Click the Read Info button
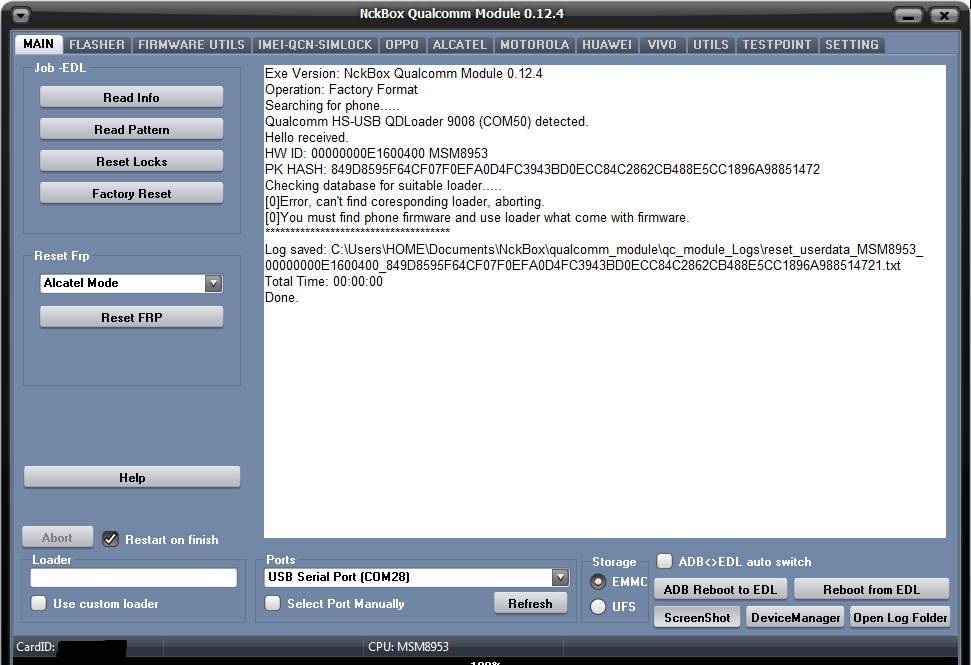The height and width of the screenshot is (665, 971). click(131, 97)
